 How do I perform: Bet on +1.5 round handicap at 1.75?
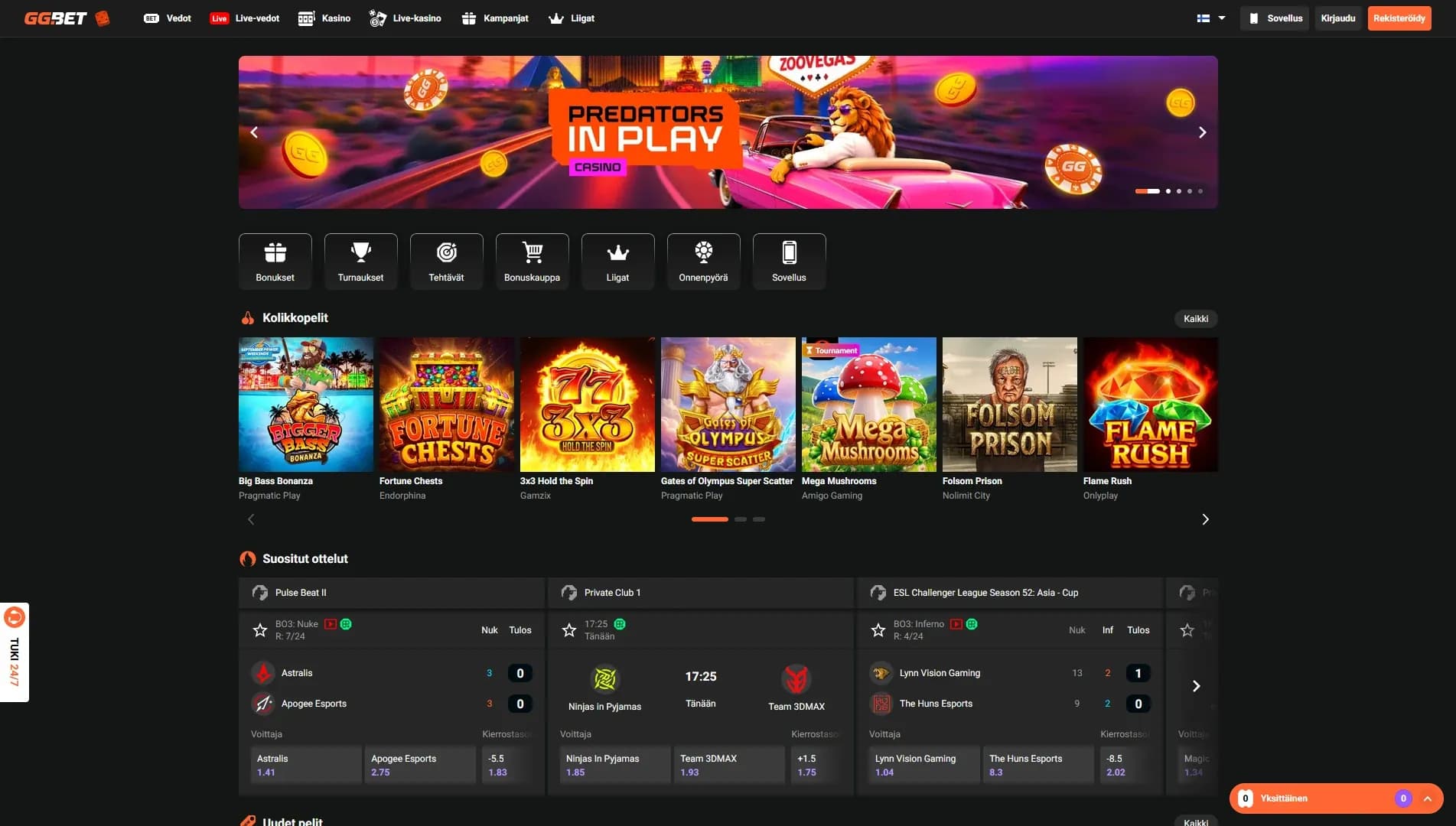pyautogui.click(x=816, y=765)
